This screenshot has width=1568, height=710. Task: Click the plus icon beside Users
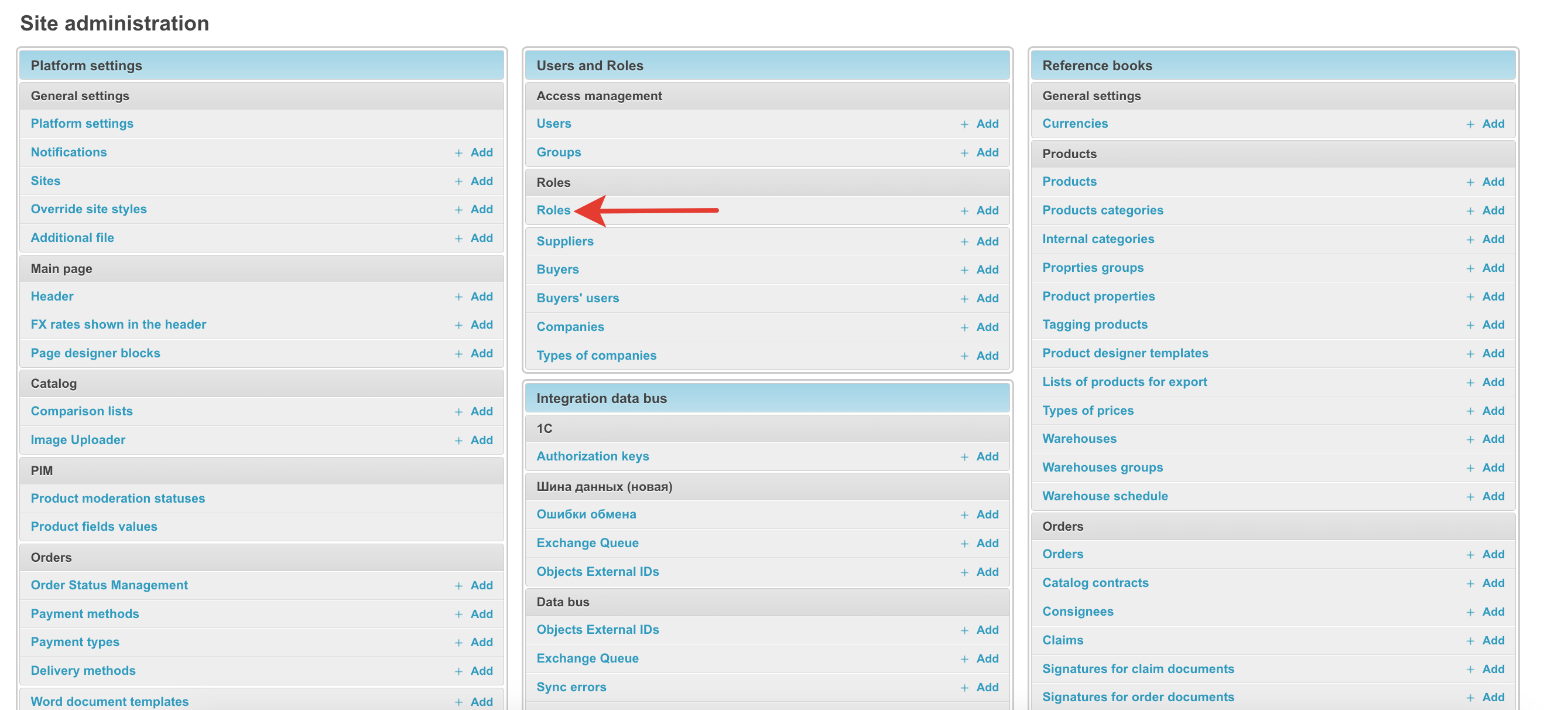(x=964, y=124)
